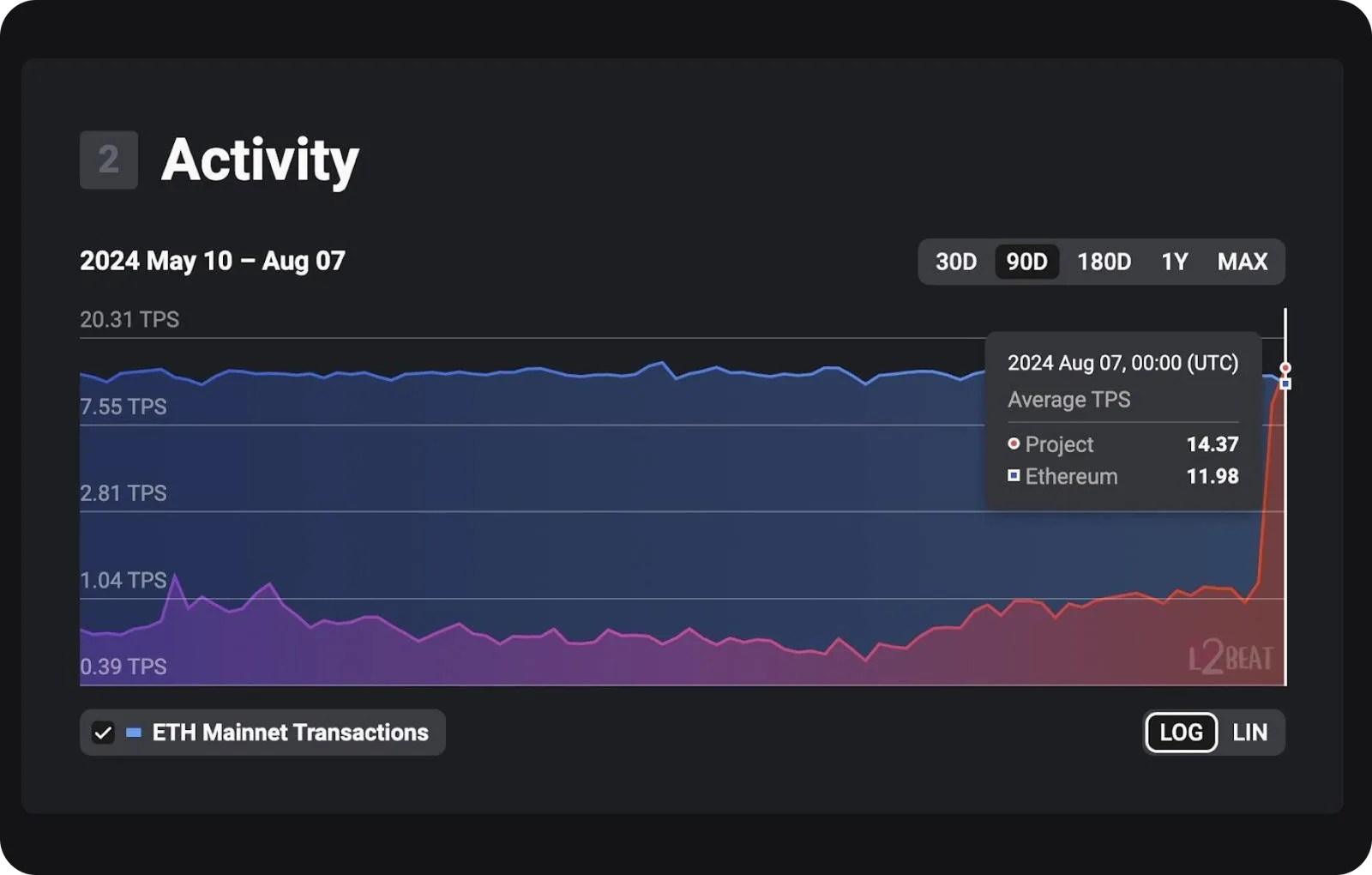Click the Project value 14.37
Screen dimensions: 1372x875
pos(1213,444)
